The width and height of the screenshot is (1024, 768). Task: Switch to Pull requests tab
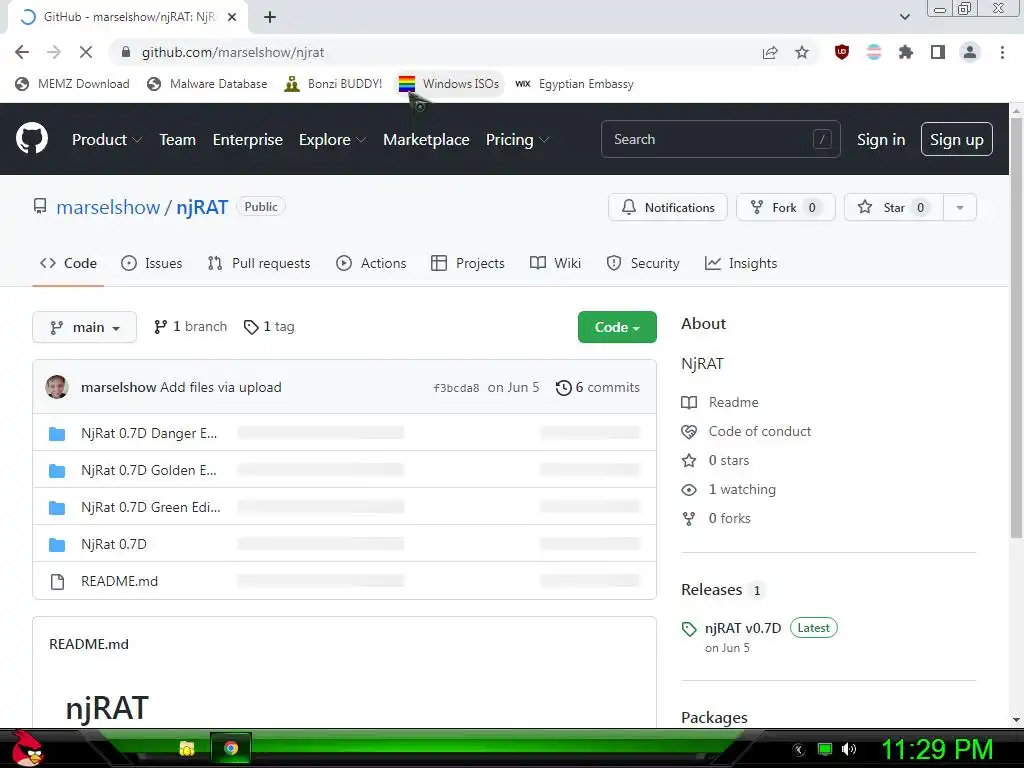259,263
